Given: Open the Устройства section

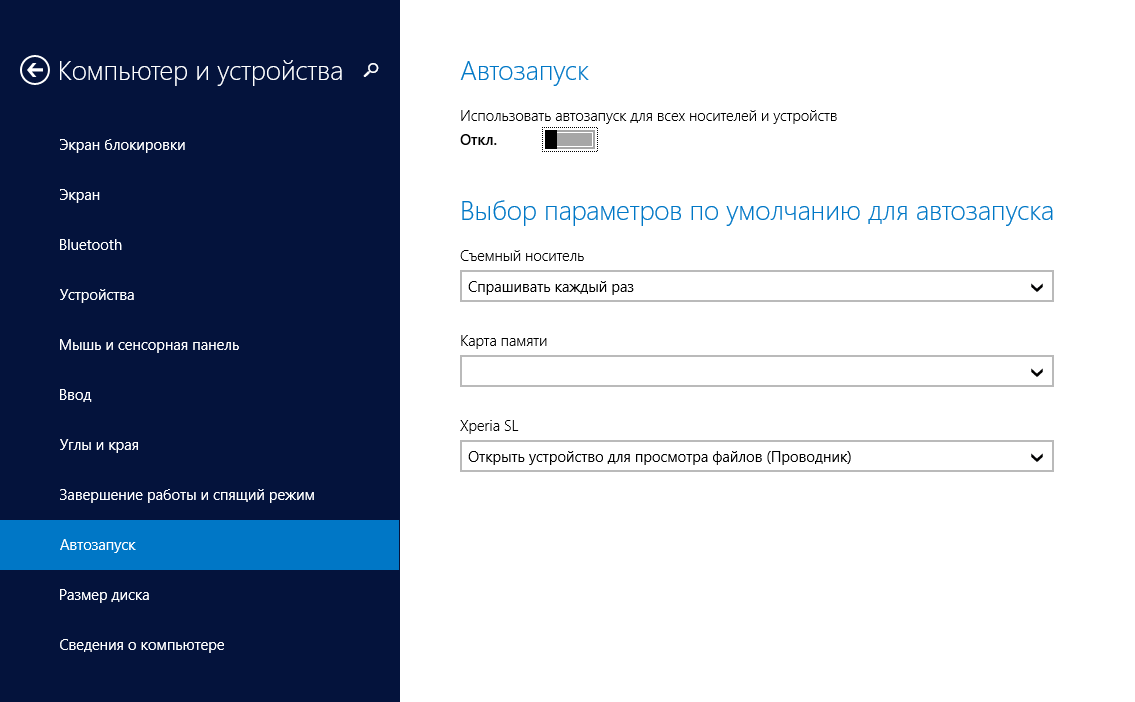Looking at the screenshot, I should [x=97, y=295].
